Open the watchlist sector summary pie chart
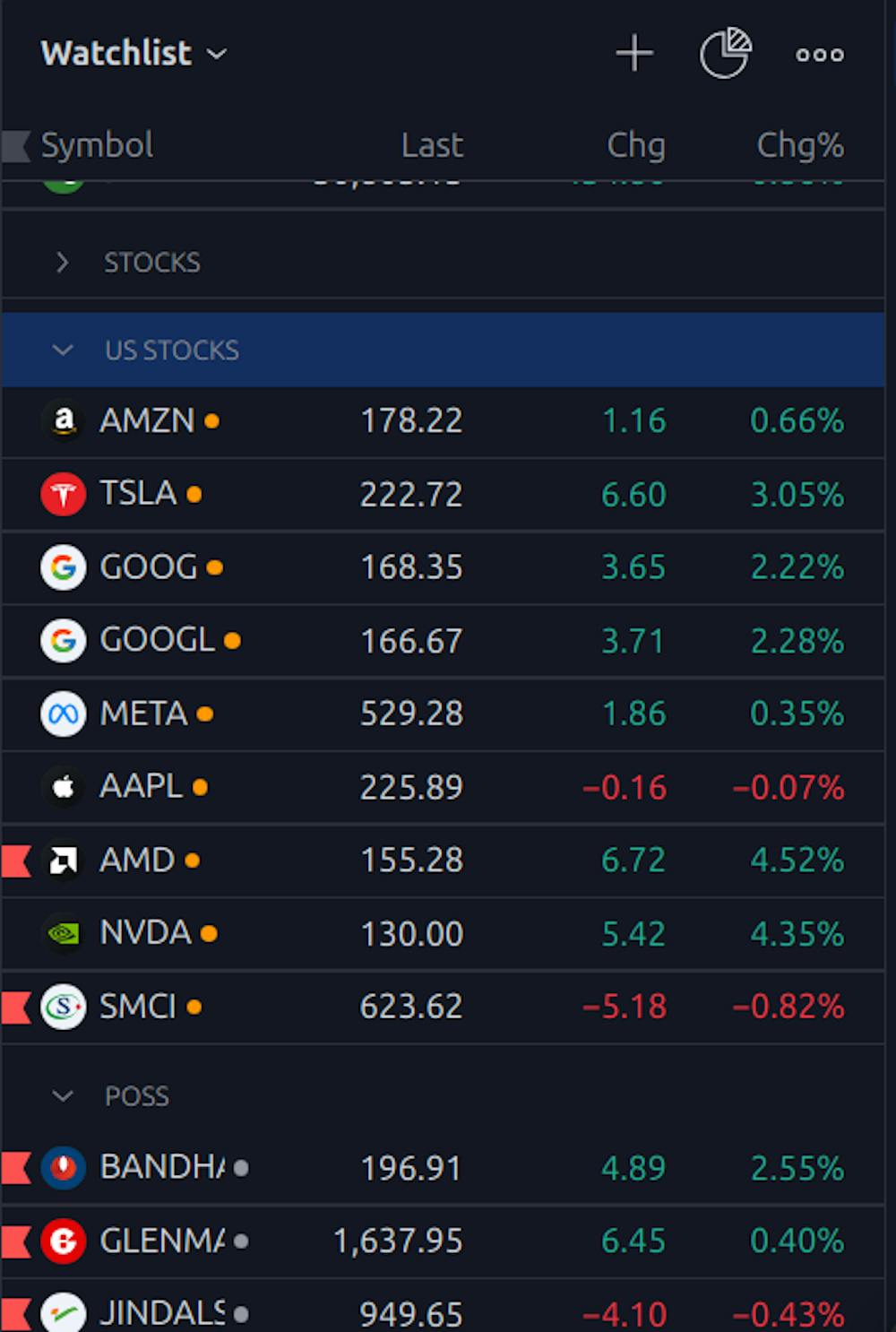Image resolution: width=896 pixels, height=1332 pixels. (726, 53)
